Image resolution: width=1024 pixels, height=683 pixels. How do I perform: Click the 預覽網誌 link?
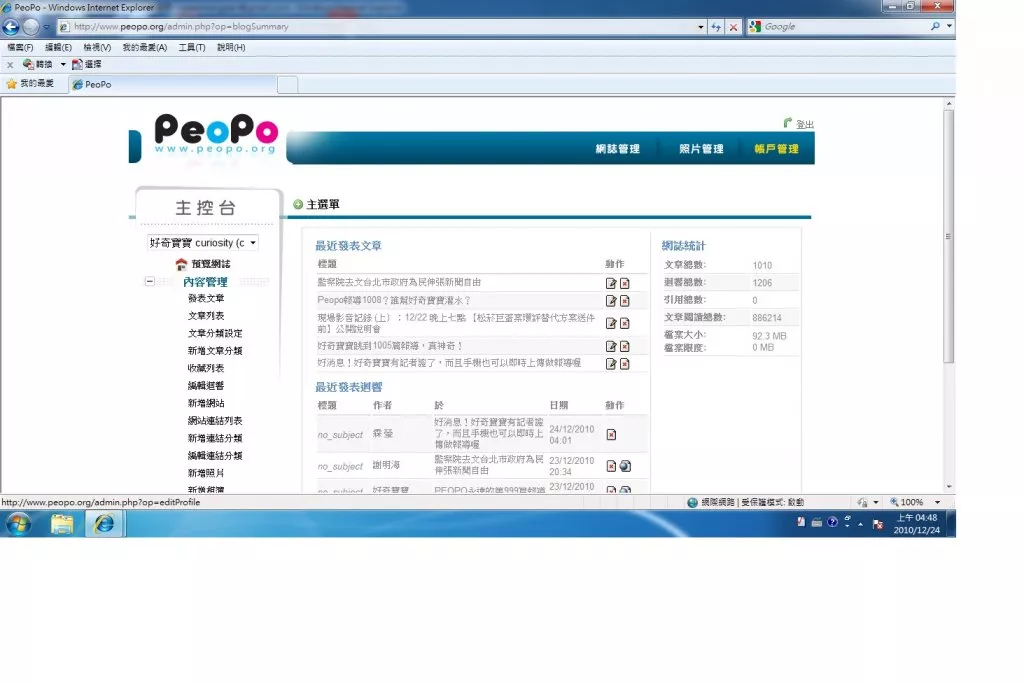[x=211, y=264]
